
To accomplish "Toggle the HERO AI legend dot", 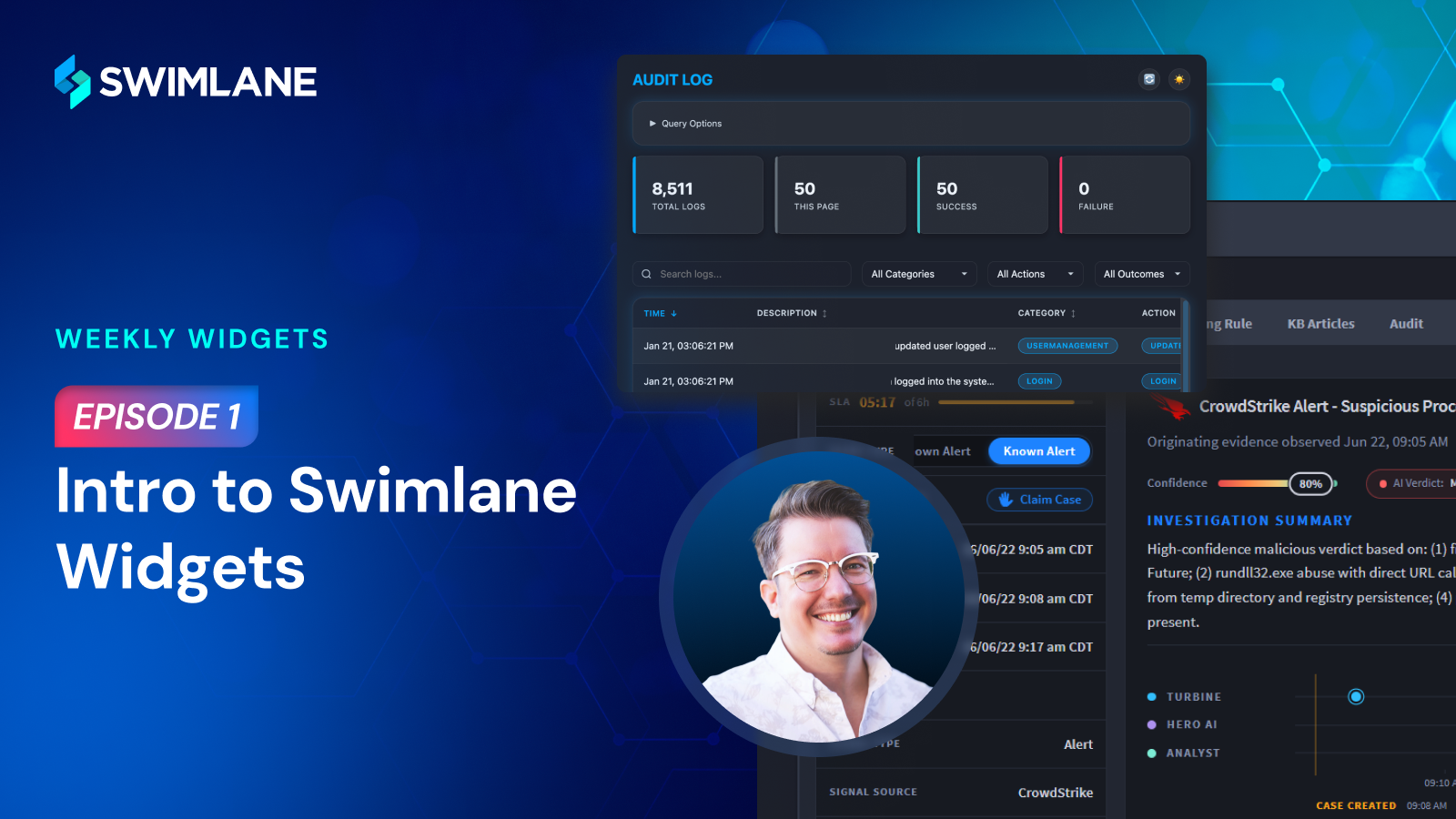I will coord(1152,724).
